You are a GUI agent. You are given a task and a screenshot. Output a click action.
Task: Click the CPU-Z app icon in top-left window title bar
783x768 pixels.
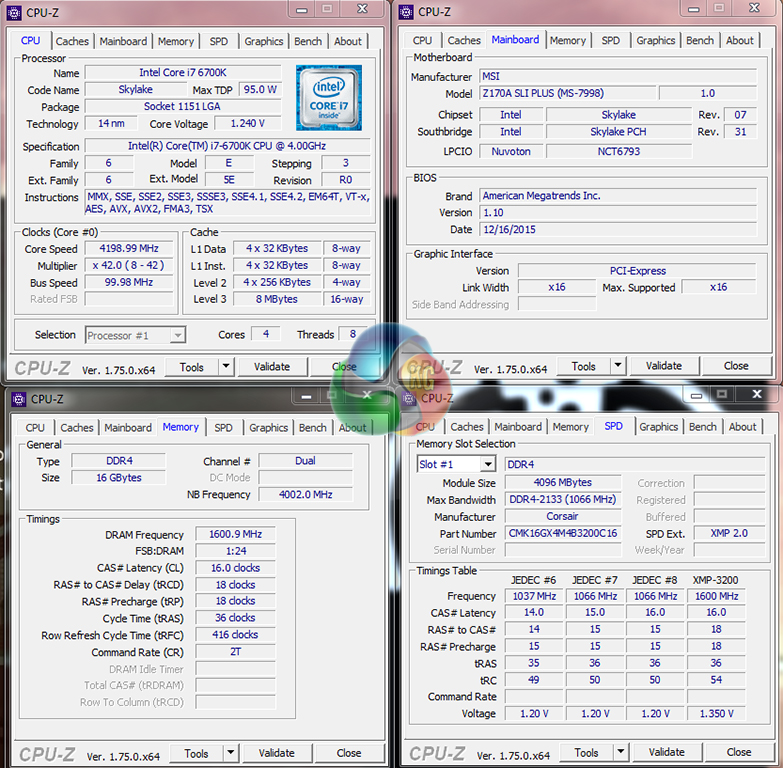14,12
